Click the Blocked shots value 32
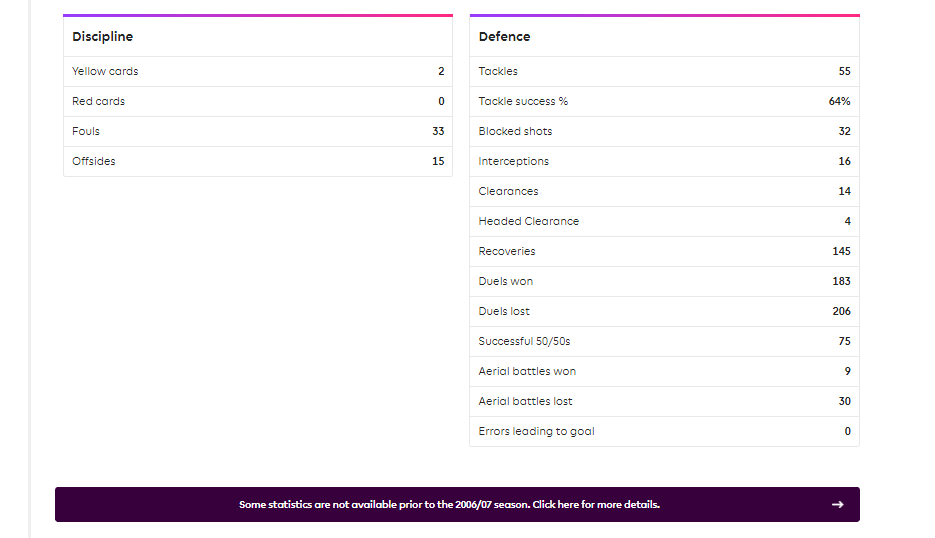Screen dimensions: 935x538 coord(844,131)
